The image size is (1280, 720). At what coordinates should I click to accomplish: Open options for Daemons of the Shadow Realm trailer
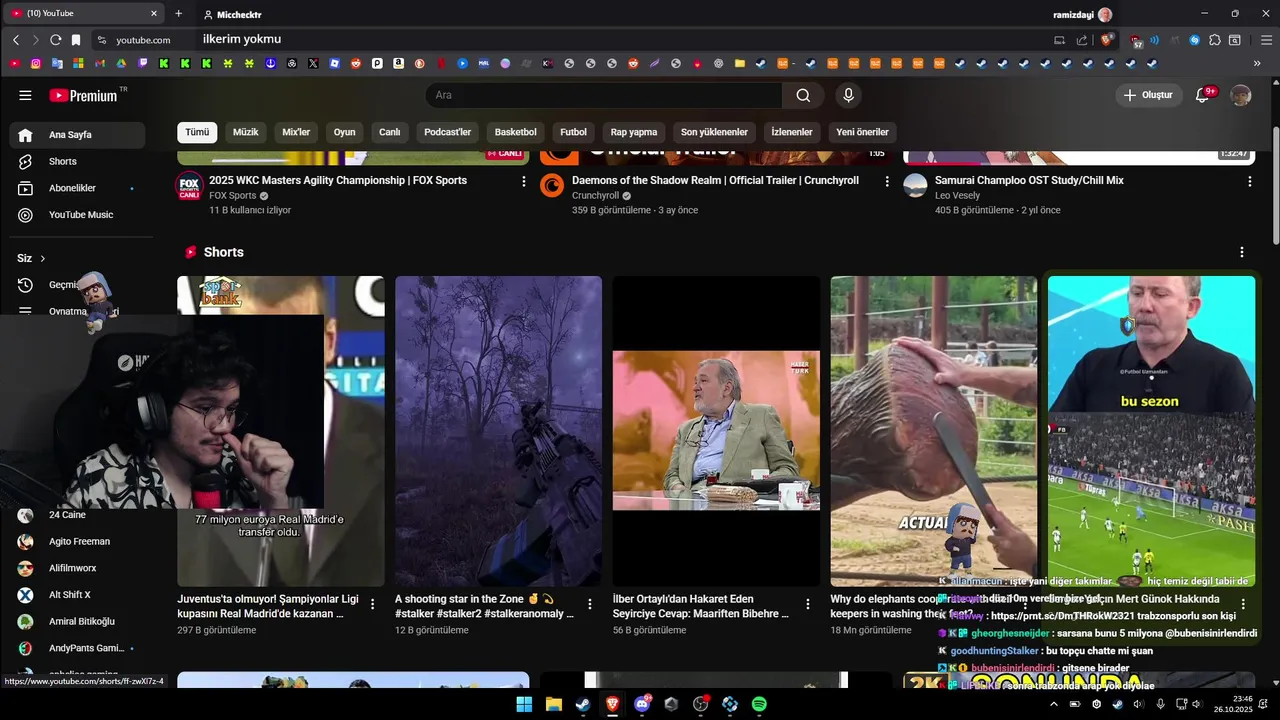click(x=887, y=181)
